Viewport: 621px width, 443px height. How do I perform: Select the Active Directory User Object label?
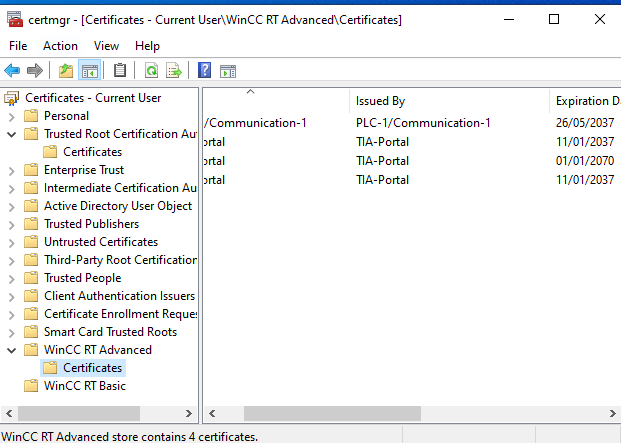[x=118, y=206]
